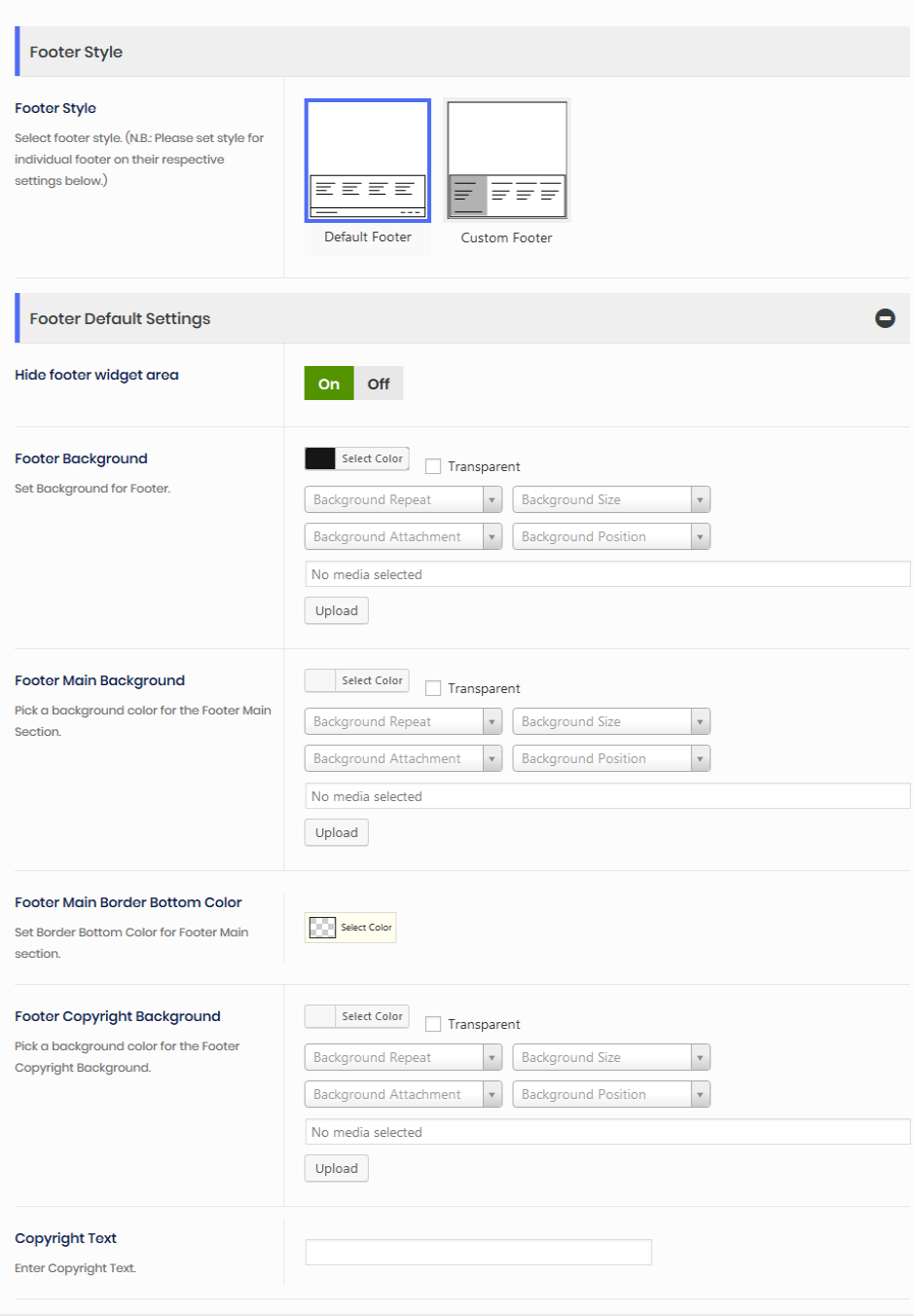Click Upload under Footer Copyright Background

click(336, 1168)
